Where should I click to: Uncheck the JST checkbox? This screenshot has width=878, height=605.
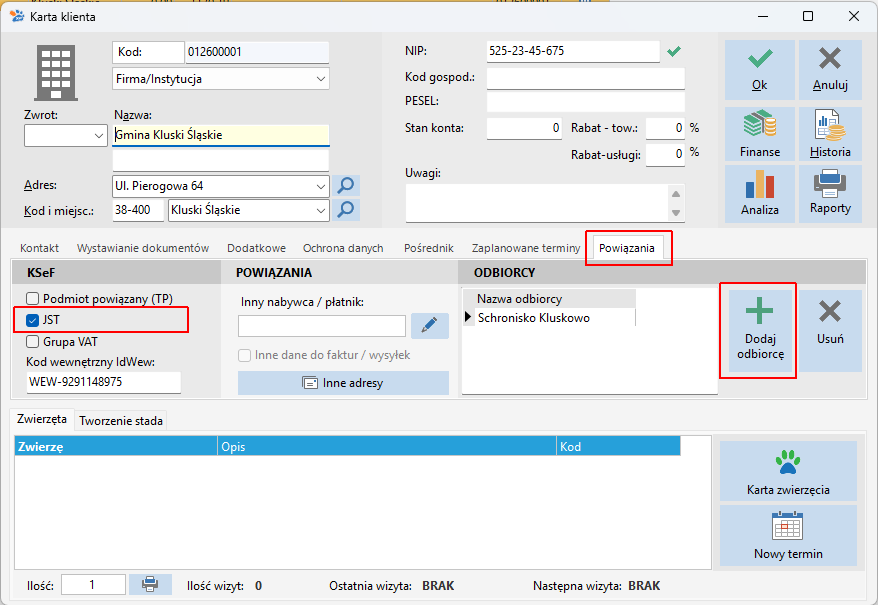33,320
